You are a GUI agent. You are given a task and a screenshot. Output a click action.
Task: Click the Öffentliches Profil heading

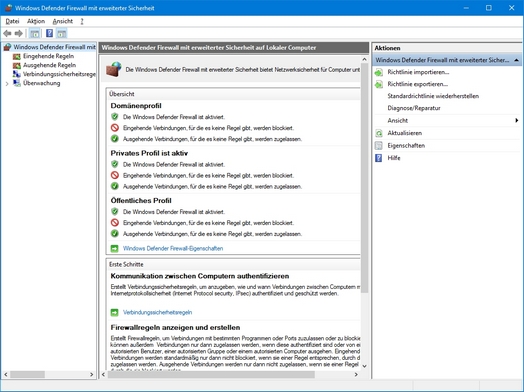tap(141, 201)
